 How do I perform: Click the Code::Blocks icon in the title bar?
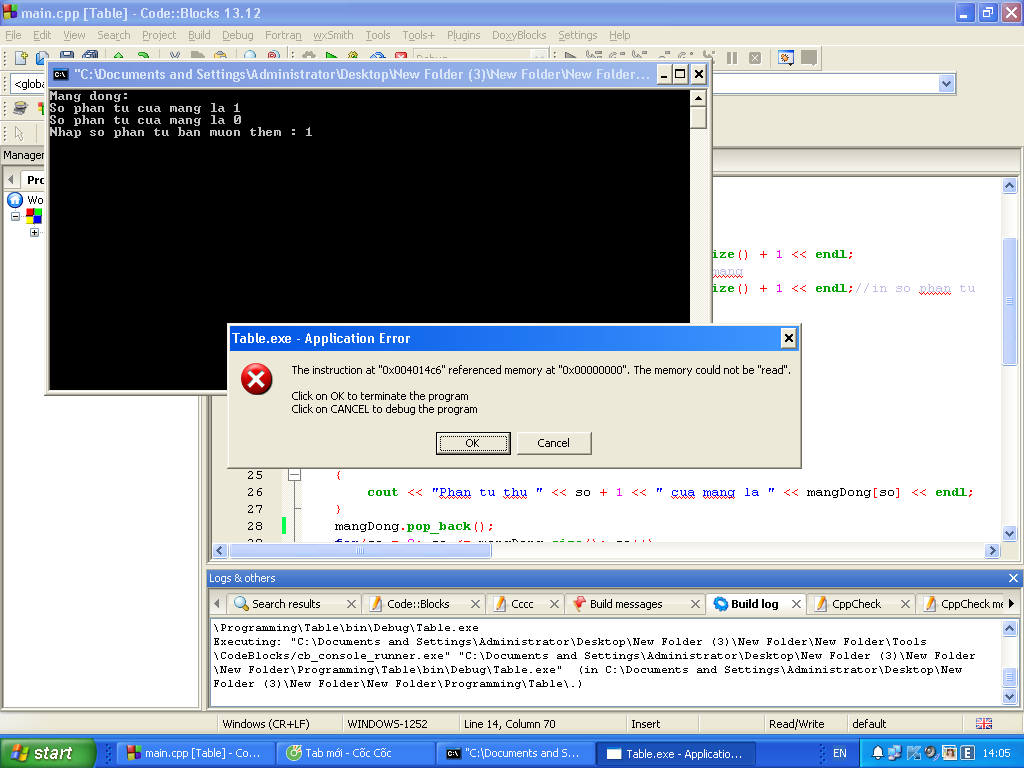(11, 12)
